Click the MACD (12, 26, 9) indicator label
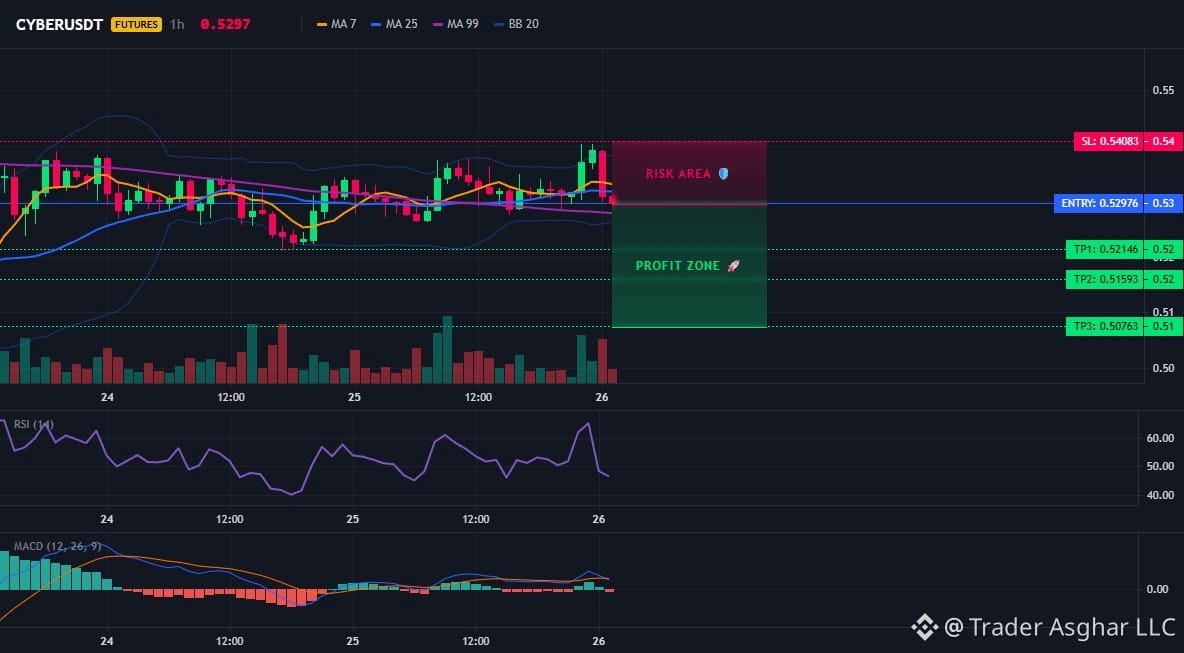The width and height of the screenshot is (1184, 653). [x=57, y=546]
